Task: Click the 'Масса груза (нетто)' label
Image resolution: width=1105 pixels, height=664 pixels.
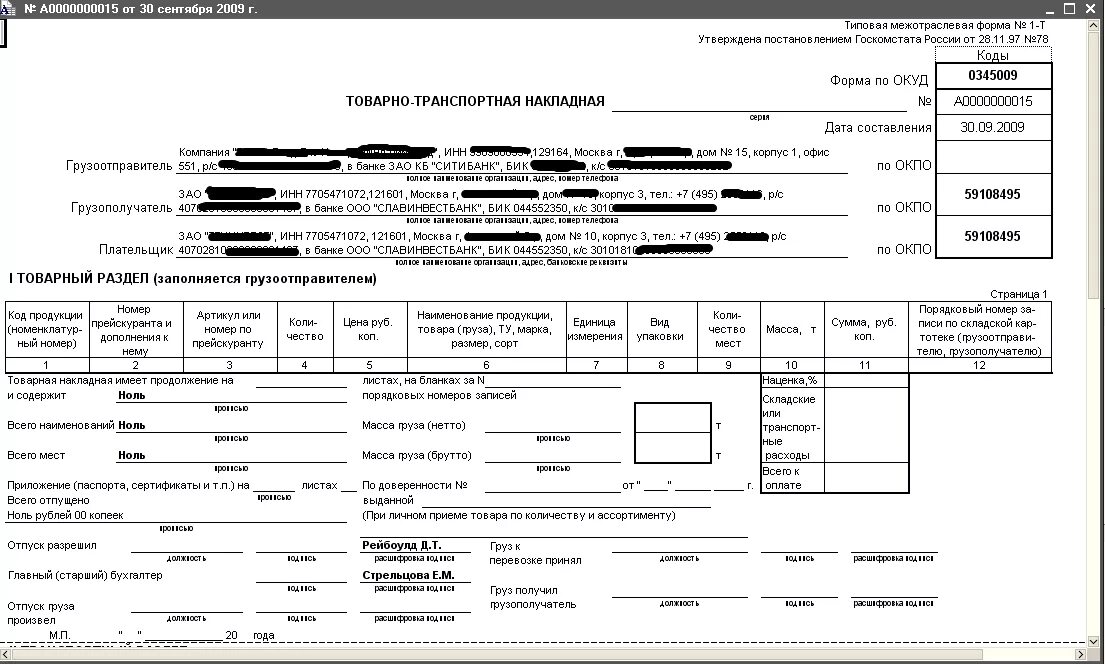Action: pos(414,426)
